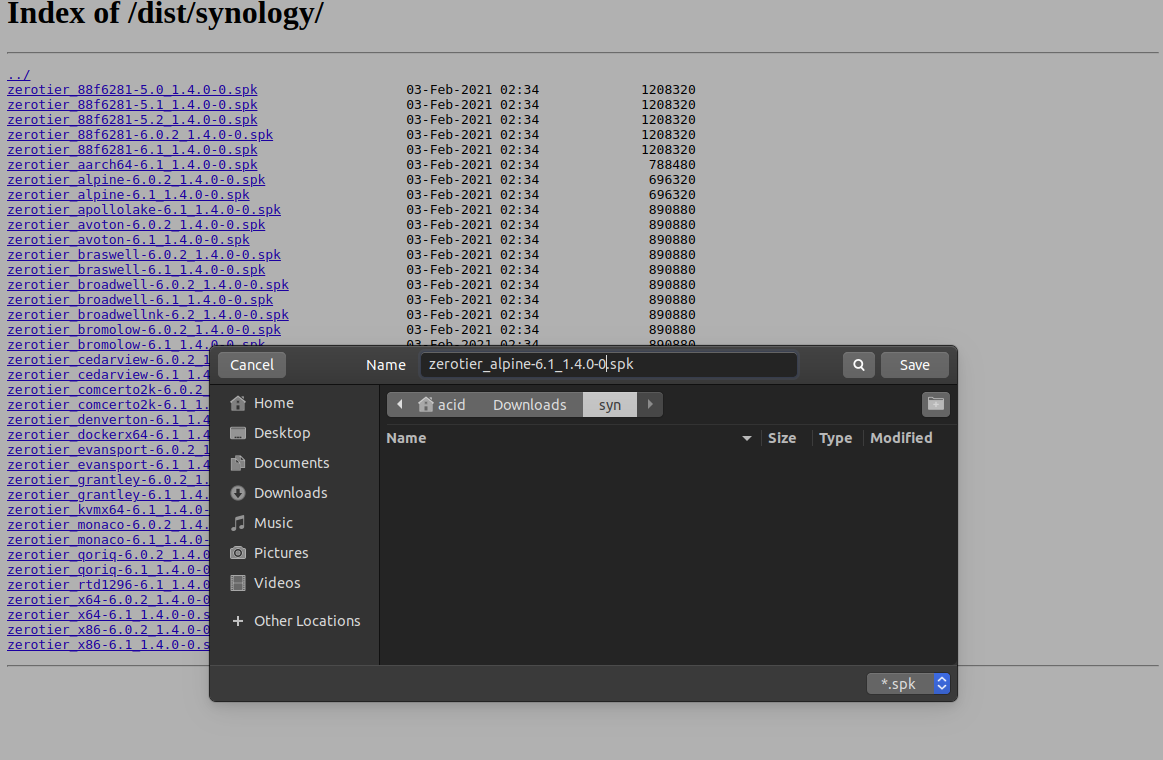Open Videos in the sidebar
The image size is (1163, 760).
click(265, 583)
